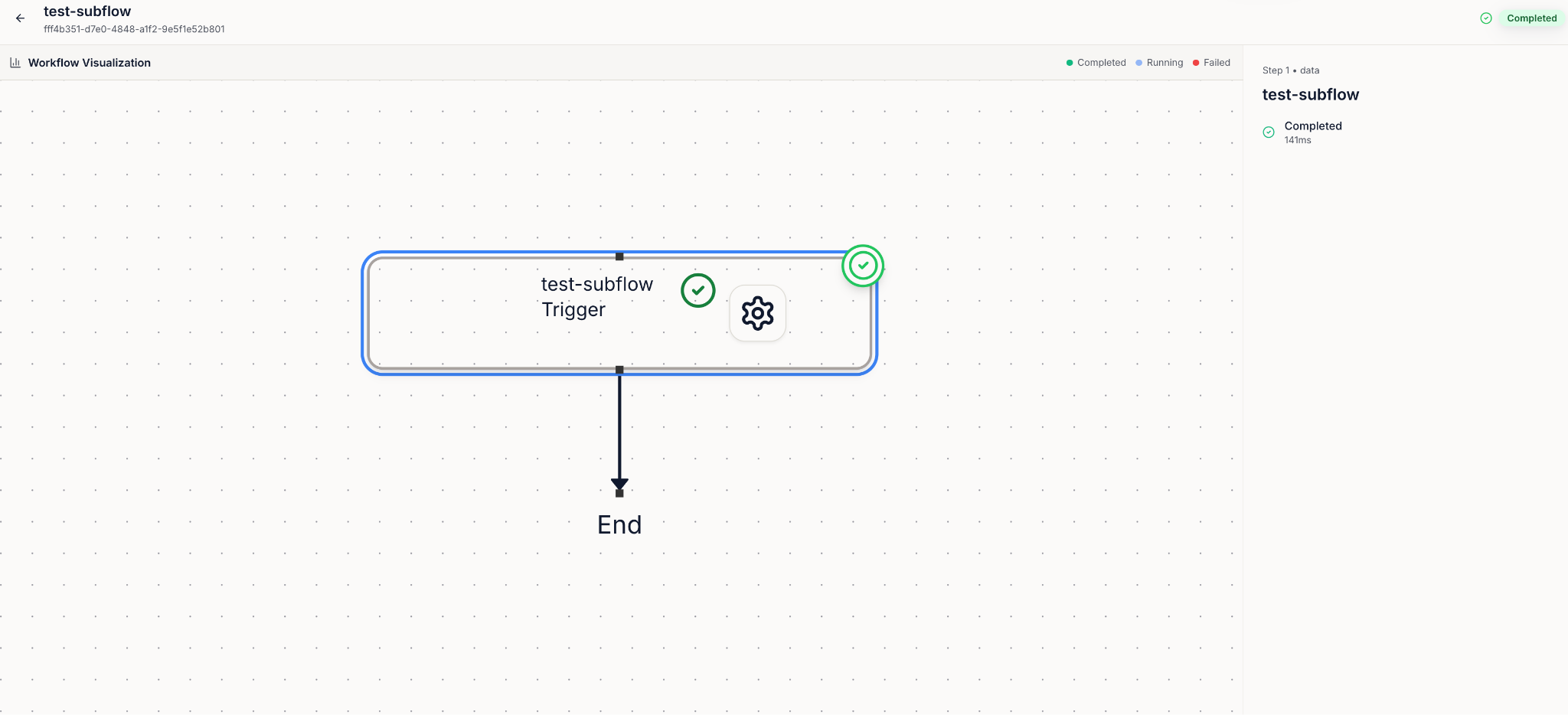
Task: Click the Running legend label
Action: point(1165,63)
